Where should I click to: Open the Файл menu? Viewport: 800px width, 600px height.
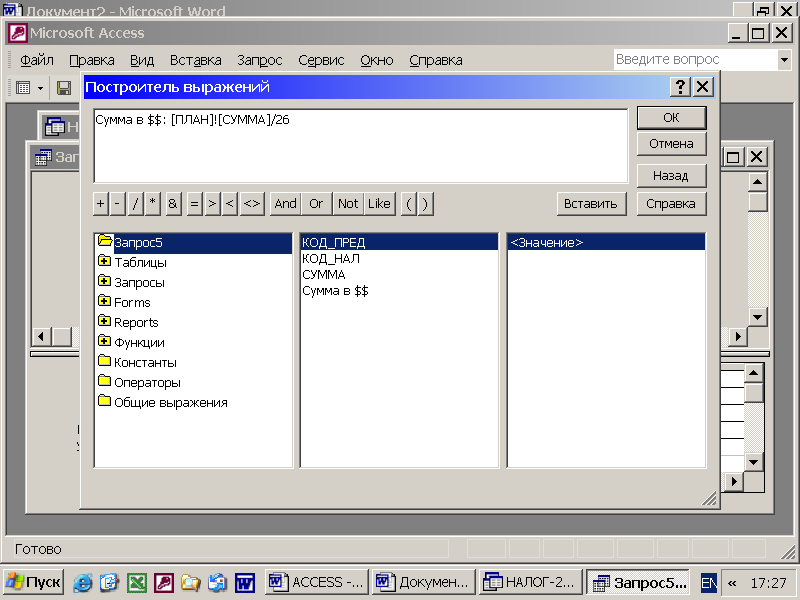(37, 60)
